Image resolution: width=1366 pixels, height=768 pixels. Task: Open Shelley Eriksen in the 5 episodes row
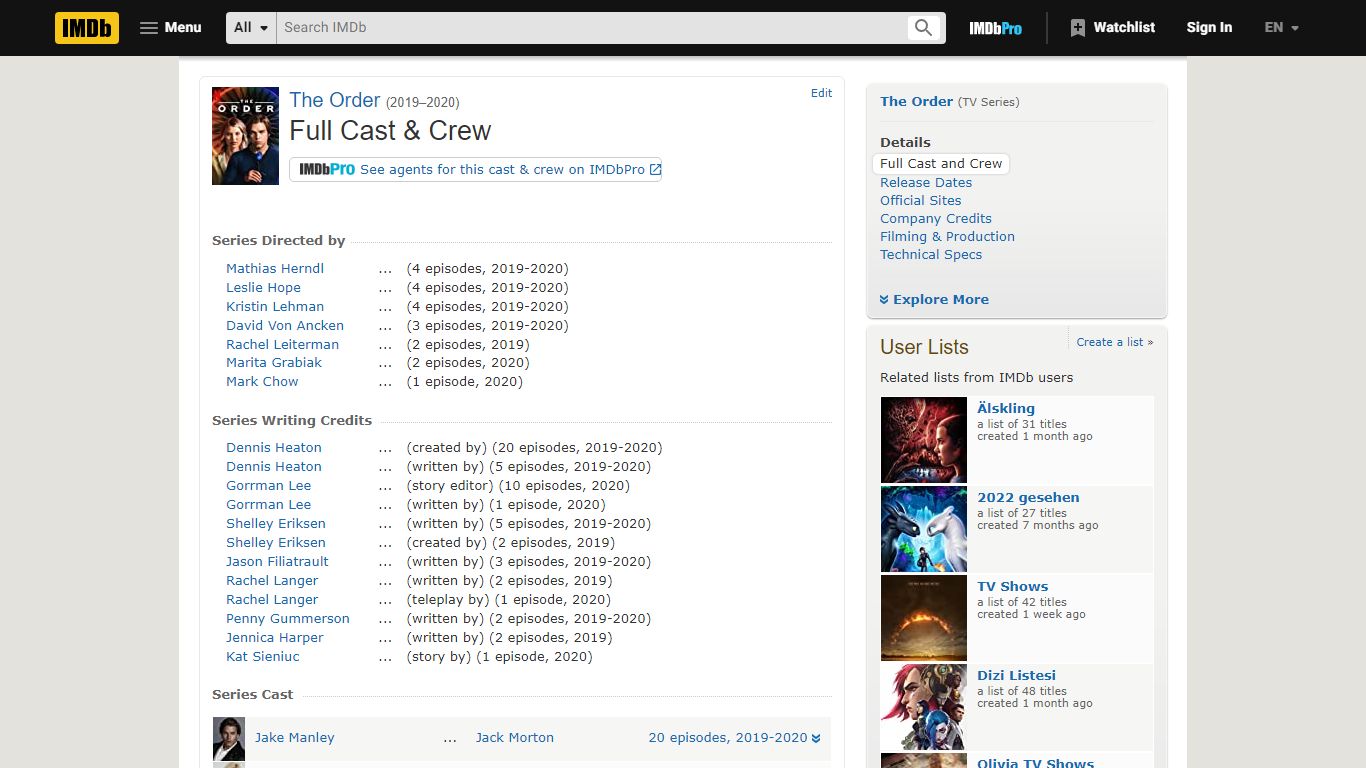click(276, 524)
